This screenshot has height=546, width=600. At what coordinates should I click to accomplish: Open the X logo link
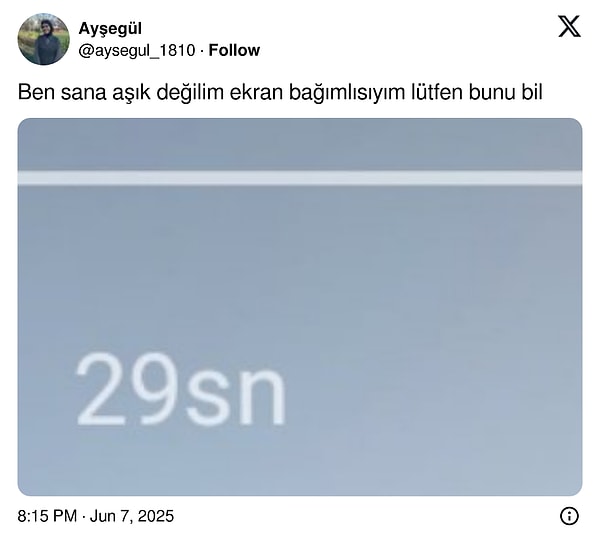tap(569, 26)
